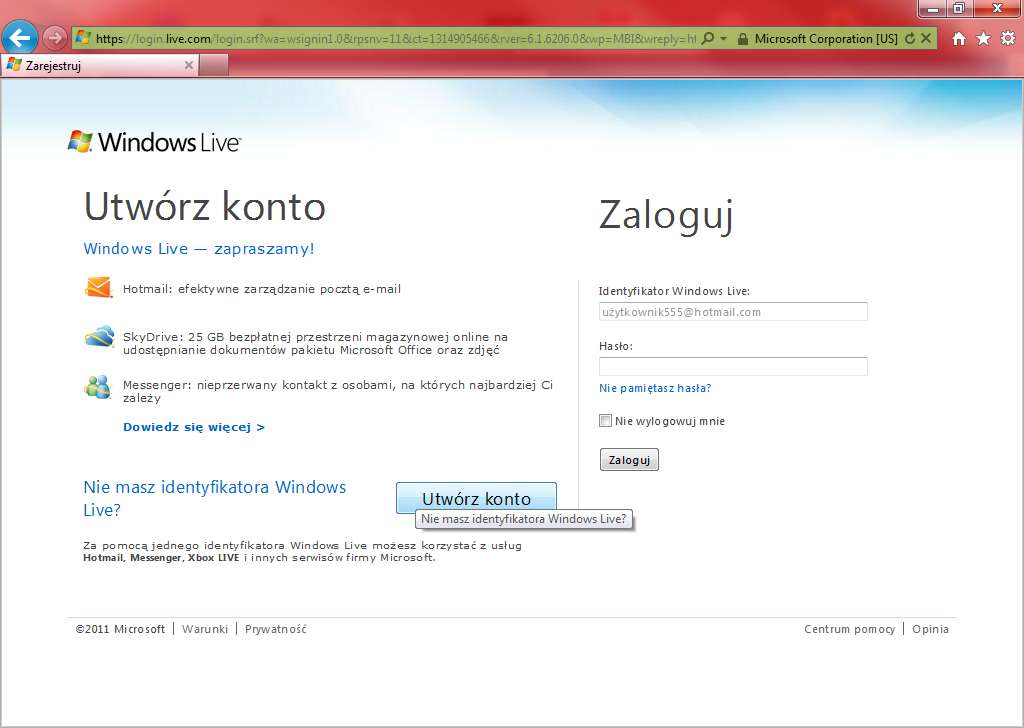Open the address bar dropdown arrow
The height and width of the screenshot is (728, 1024).
pos(724,39)
